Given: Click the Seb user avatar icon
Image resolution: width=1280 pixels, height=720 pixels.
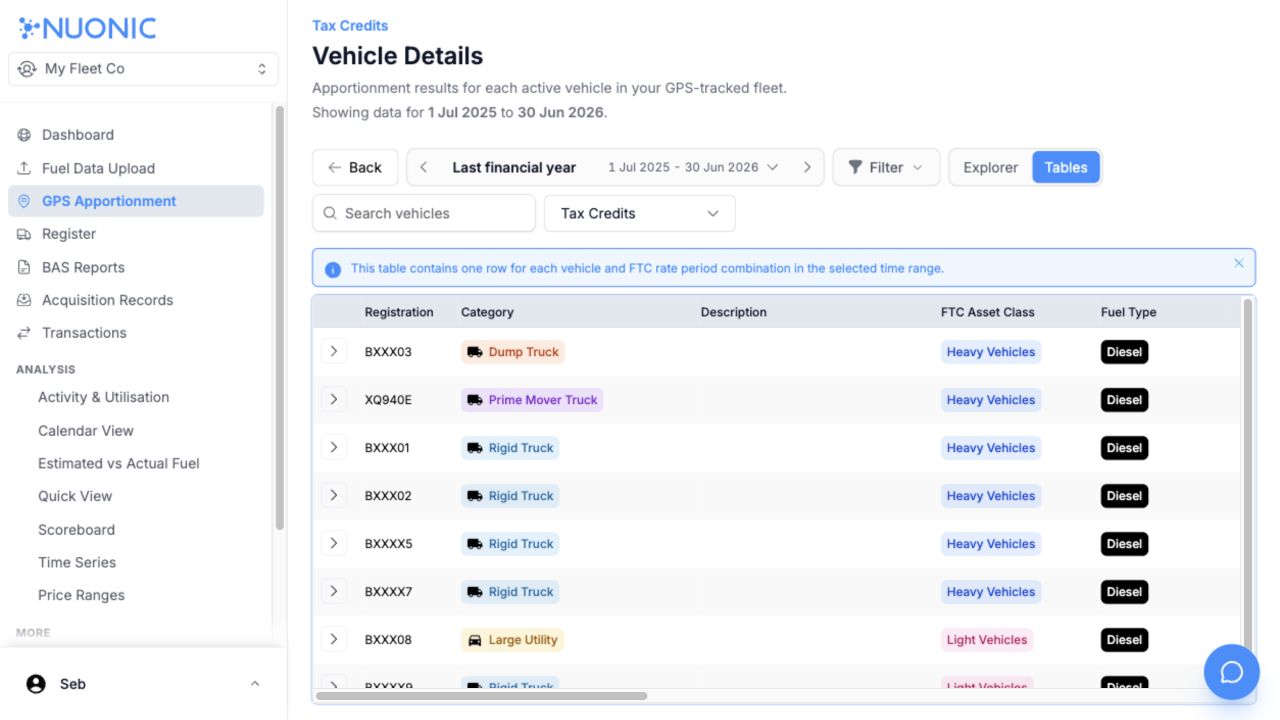Looking at the screenshot, I should click(36, 684).
